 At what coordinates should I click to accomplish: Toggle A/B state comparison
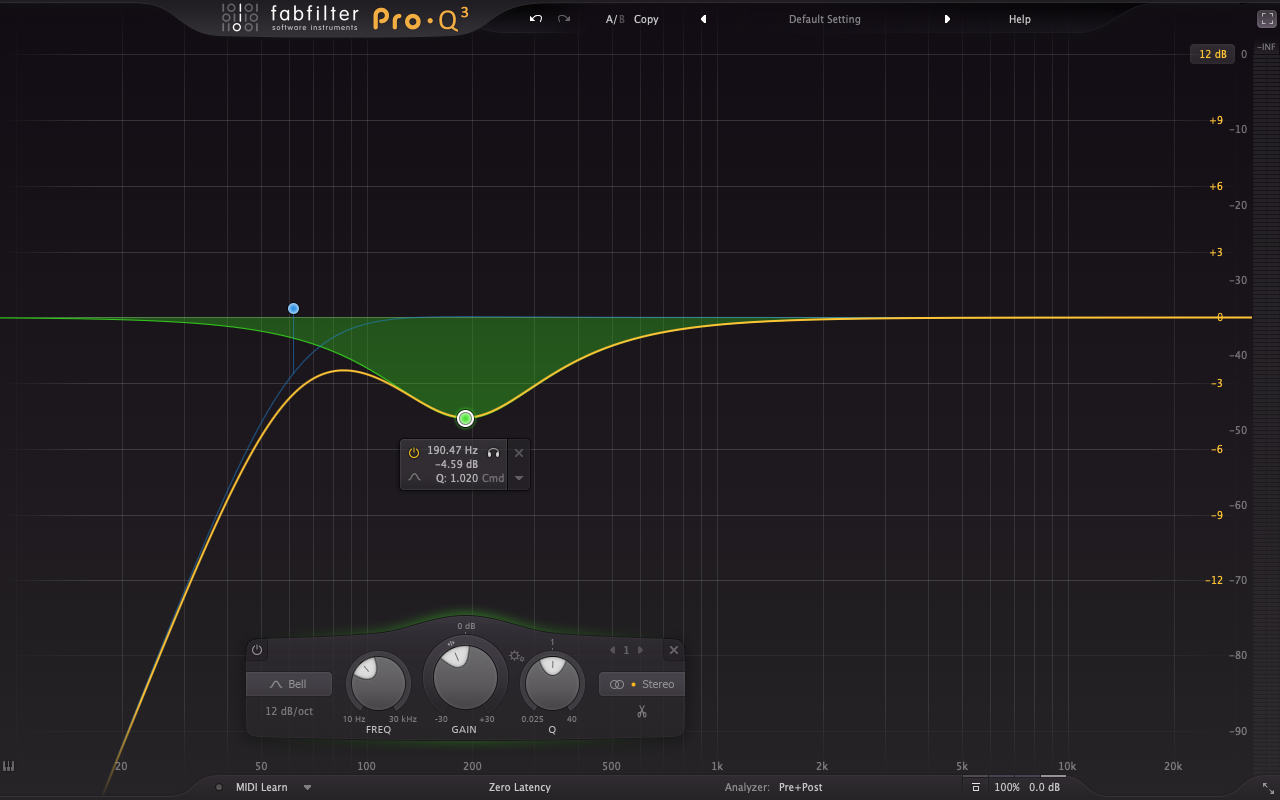coord(614,19)
